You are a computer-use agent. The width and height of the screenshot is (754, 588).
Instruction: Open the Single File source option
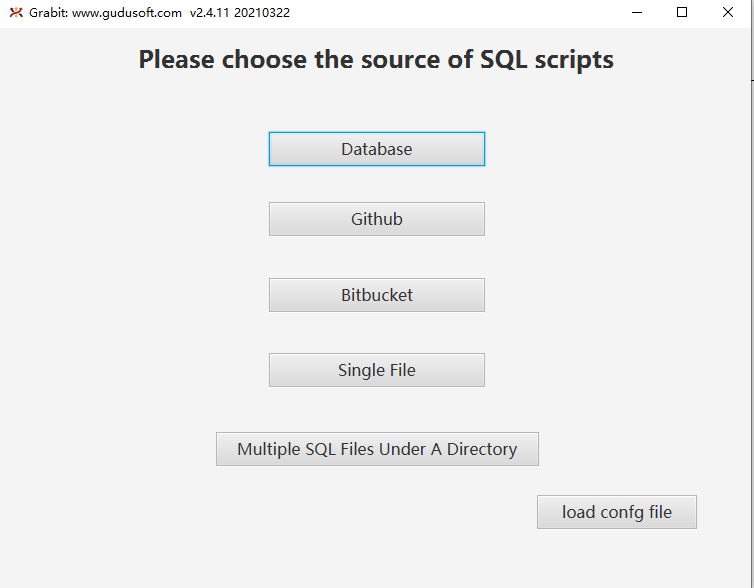click(377, 370)
